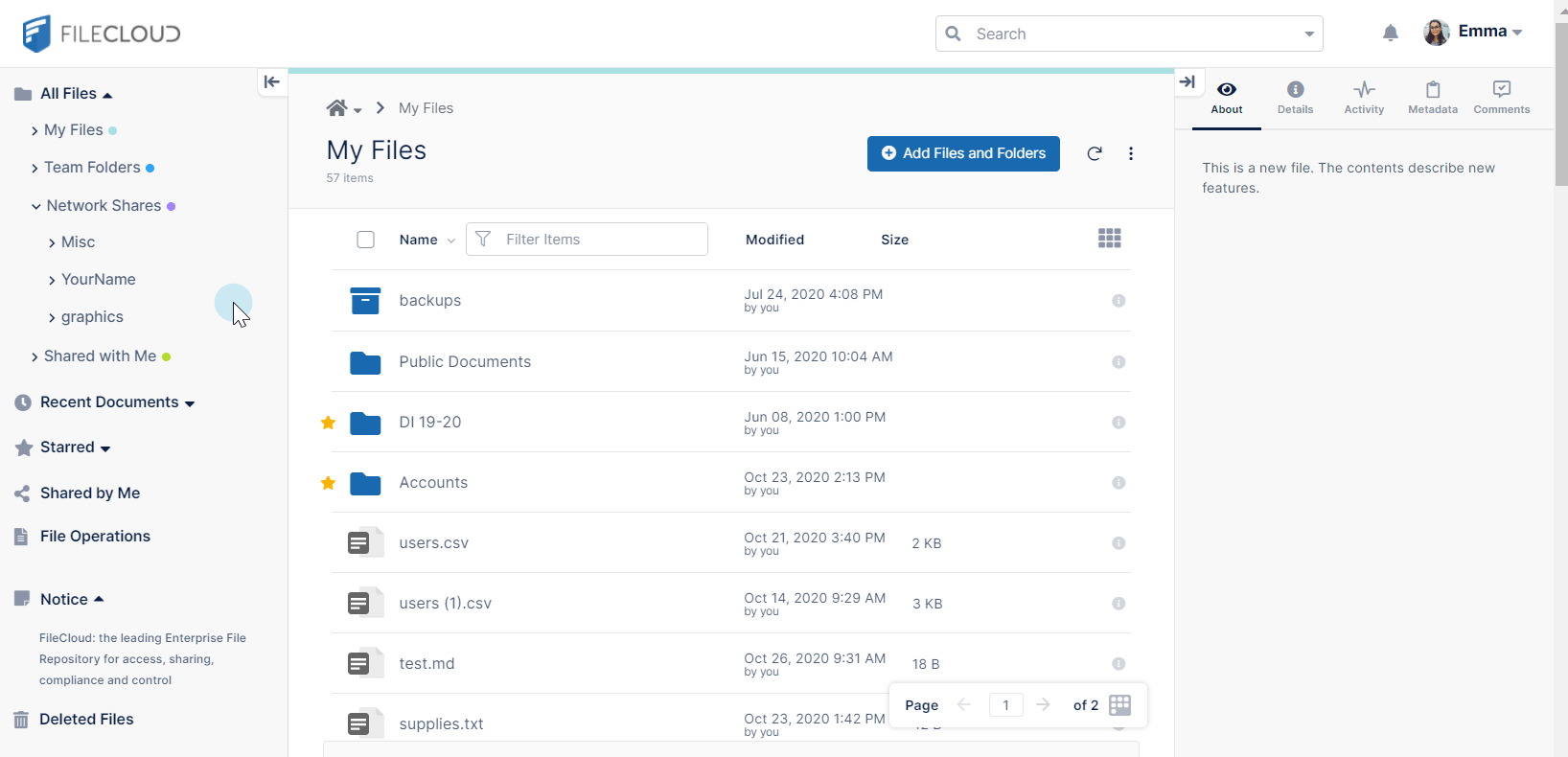Screen dimensions: 1568x757
Task: Open info for backups folder
Action: [1118, 301]
